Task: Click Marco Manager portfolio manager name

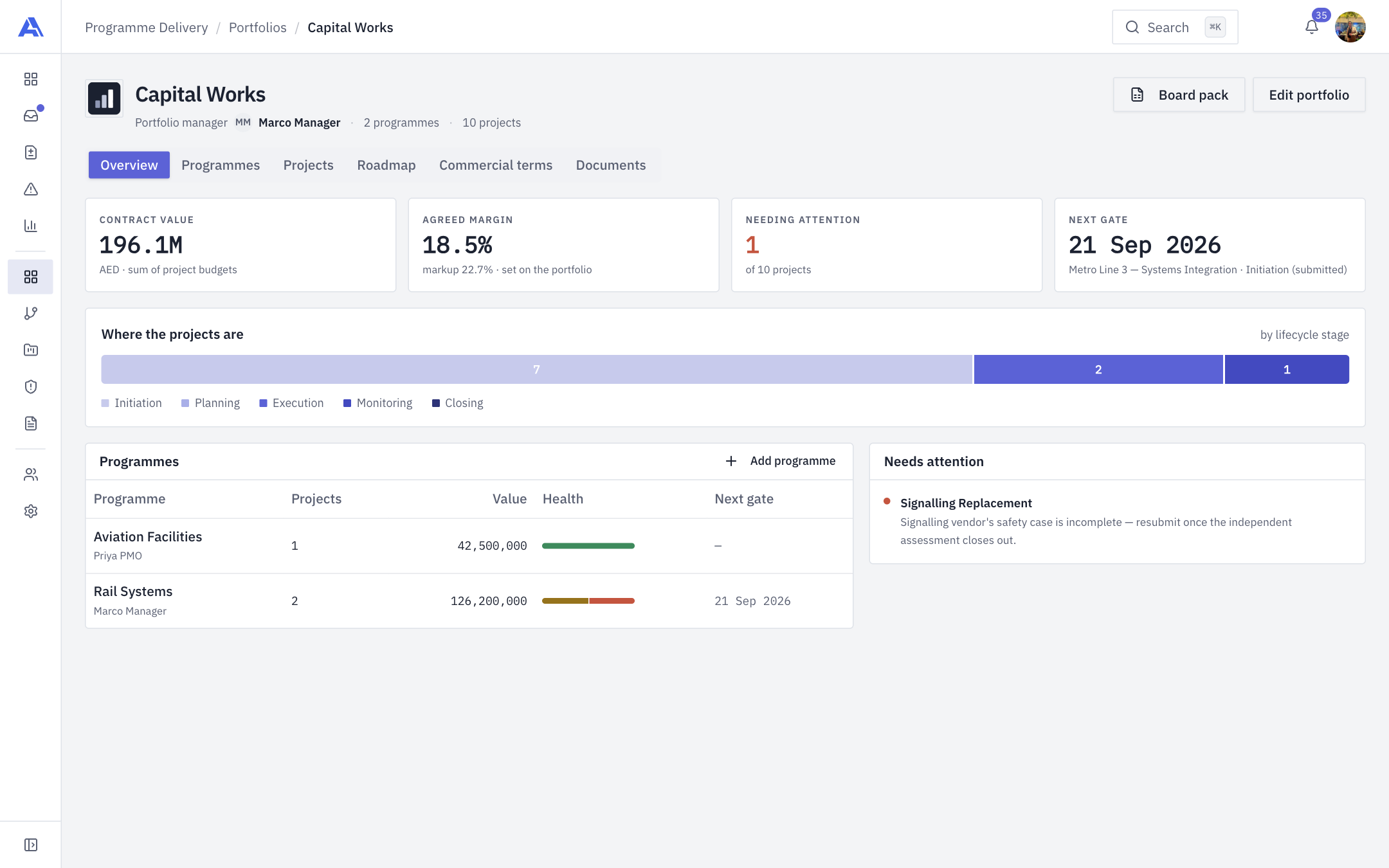Action: tap(300, 123)
